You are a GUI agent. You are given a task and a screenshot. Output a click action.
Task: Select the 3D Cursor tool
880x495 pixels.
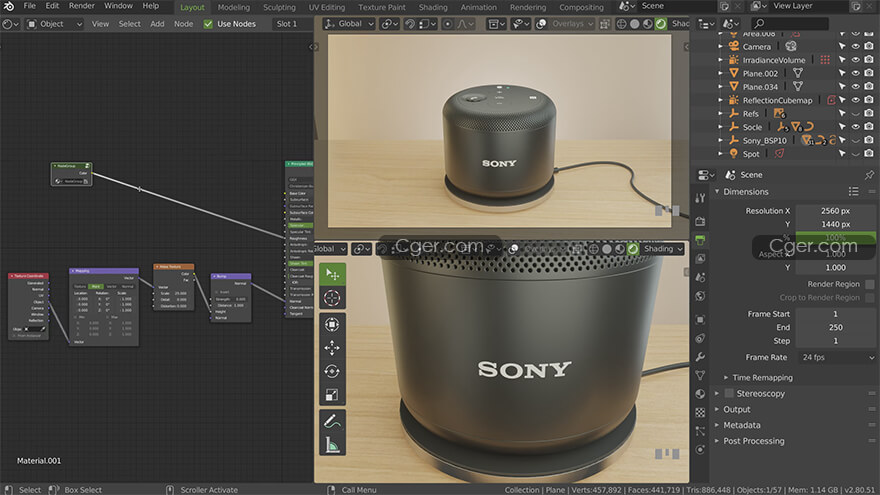332,297
